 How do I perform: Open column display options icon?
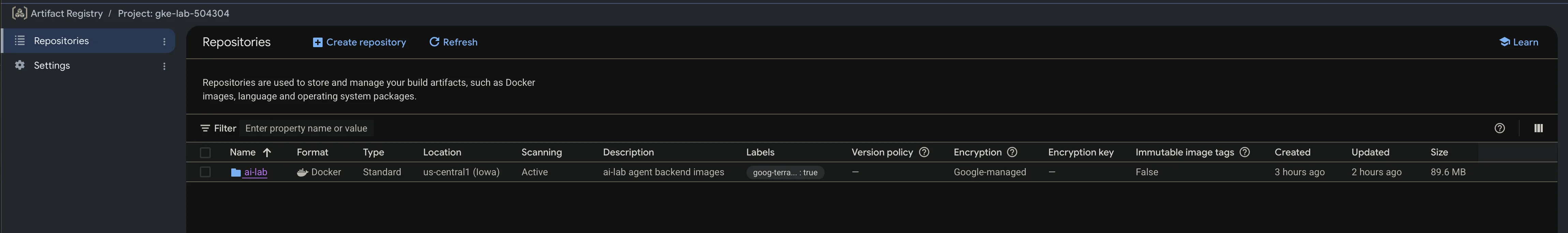(x=1538, y=128)
